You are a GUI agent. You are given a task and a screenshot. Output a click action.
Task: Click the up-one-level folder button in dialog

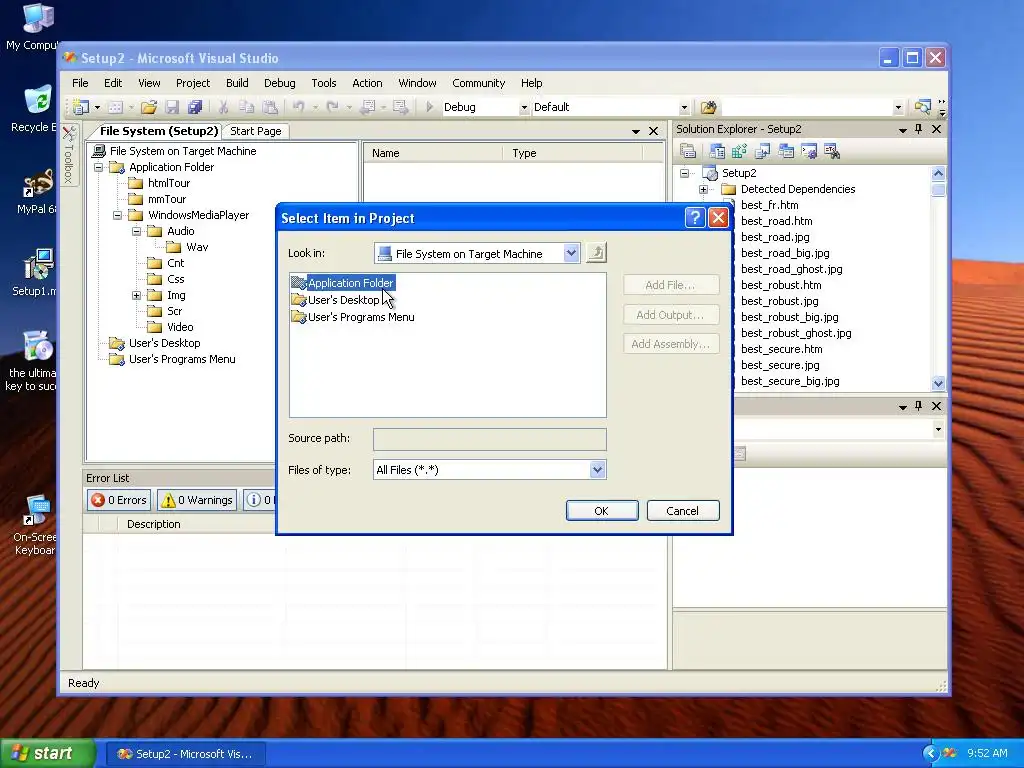[596, 253]
